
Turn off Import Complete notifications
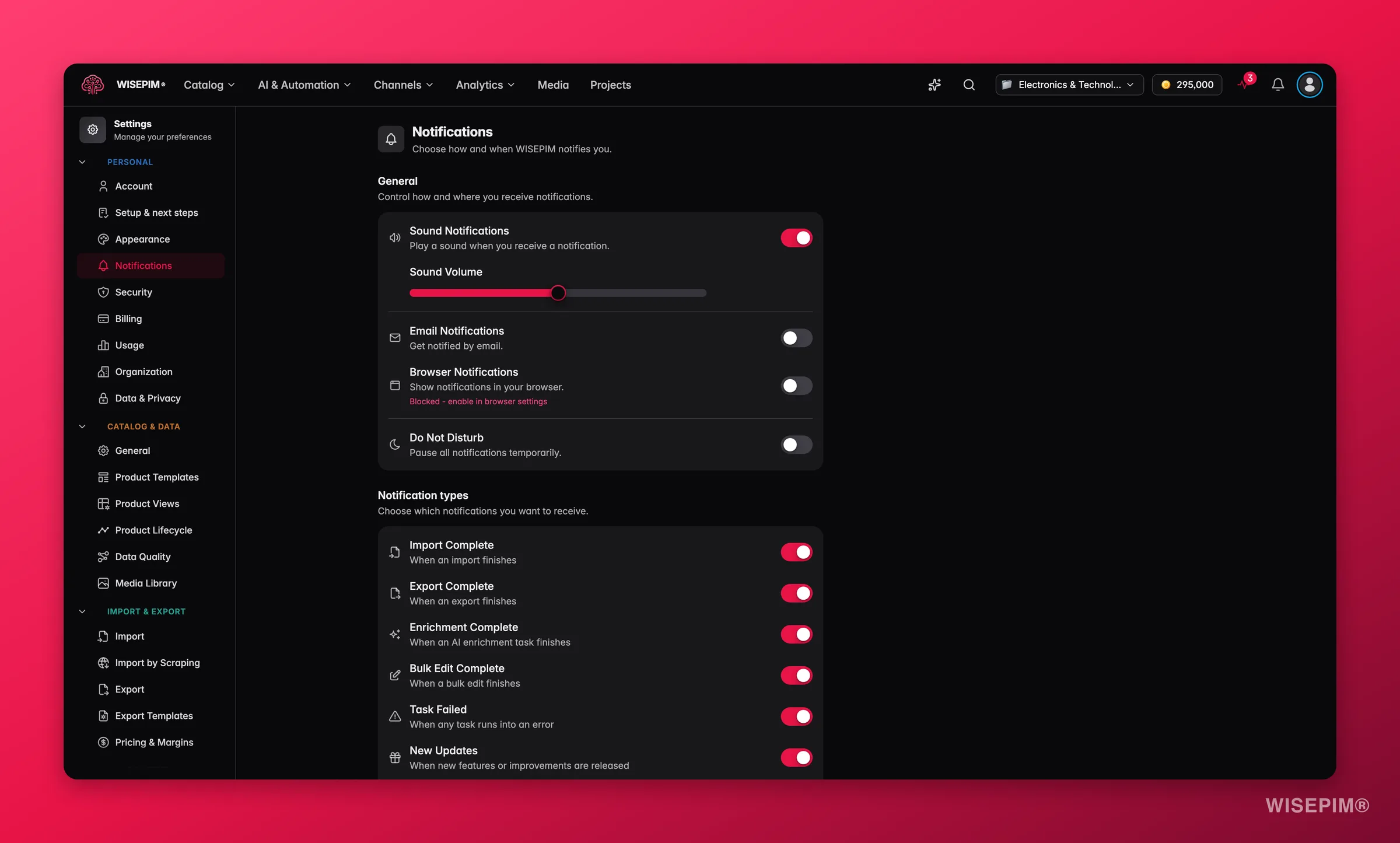coord(796,552)
